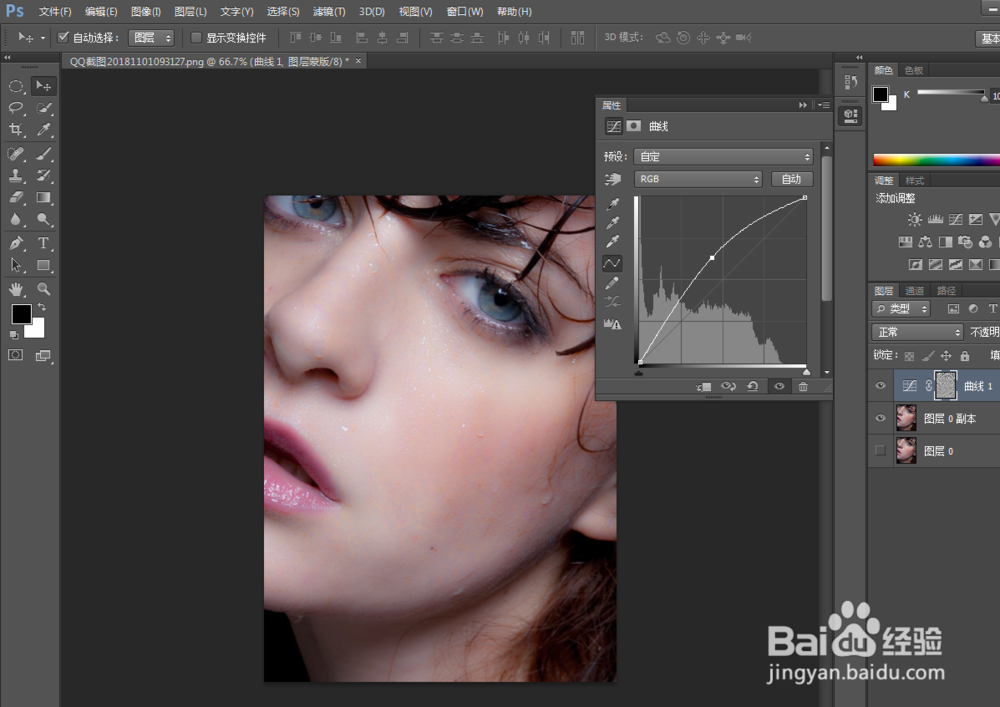This screenshot has height=707, width=1000.
Task: Toggle adjustment layer visibility in Properties panel
Action: point(779,386)
